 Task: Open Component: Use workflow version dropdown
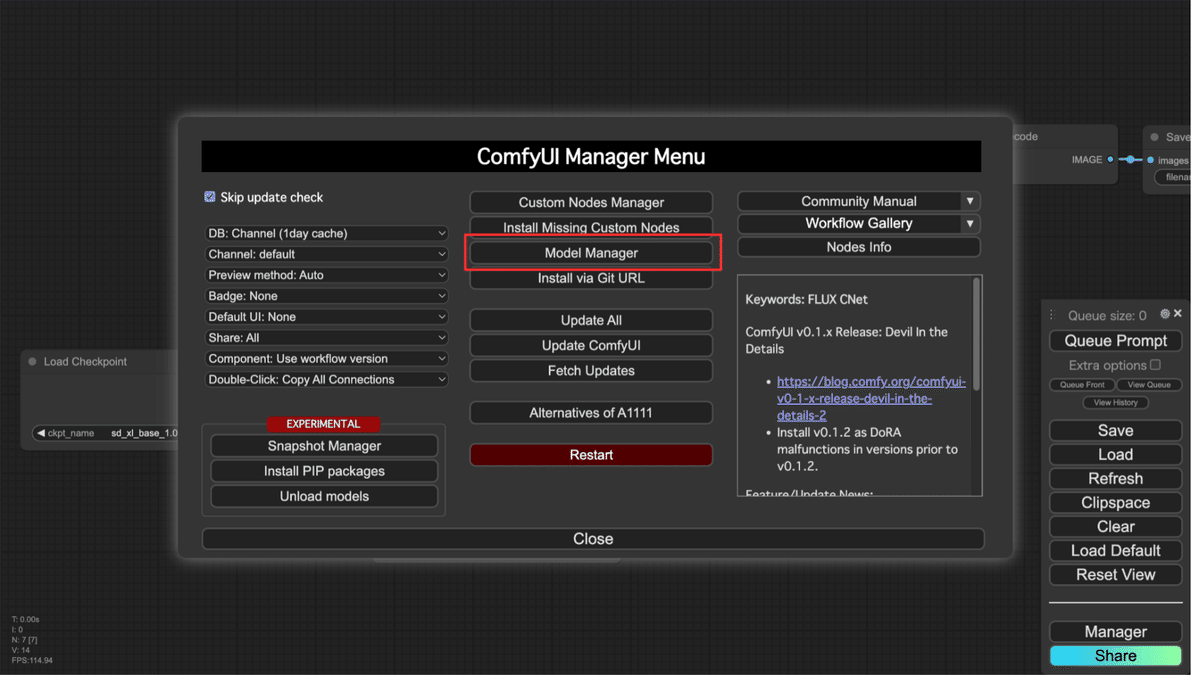point(326,359)
